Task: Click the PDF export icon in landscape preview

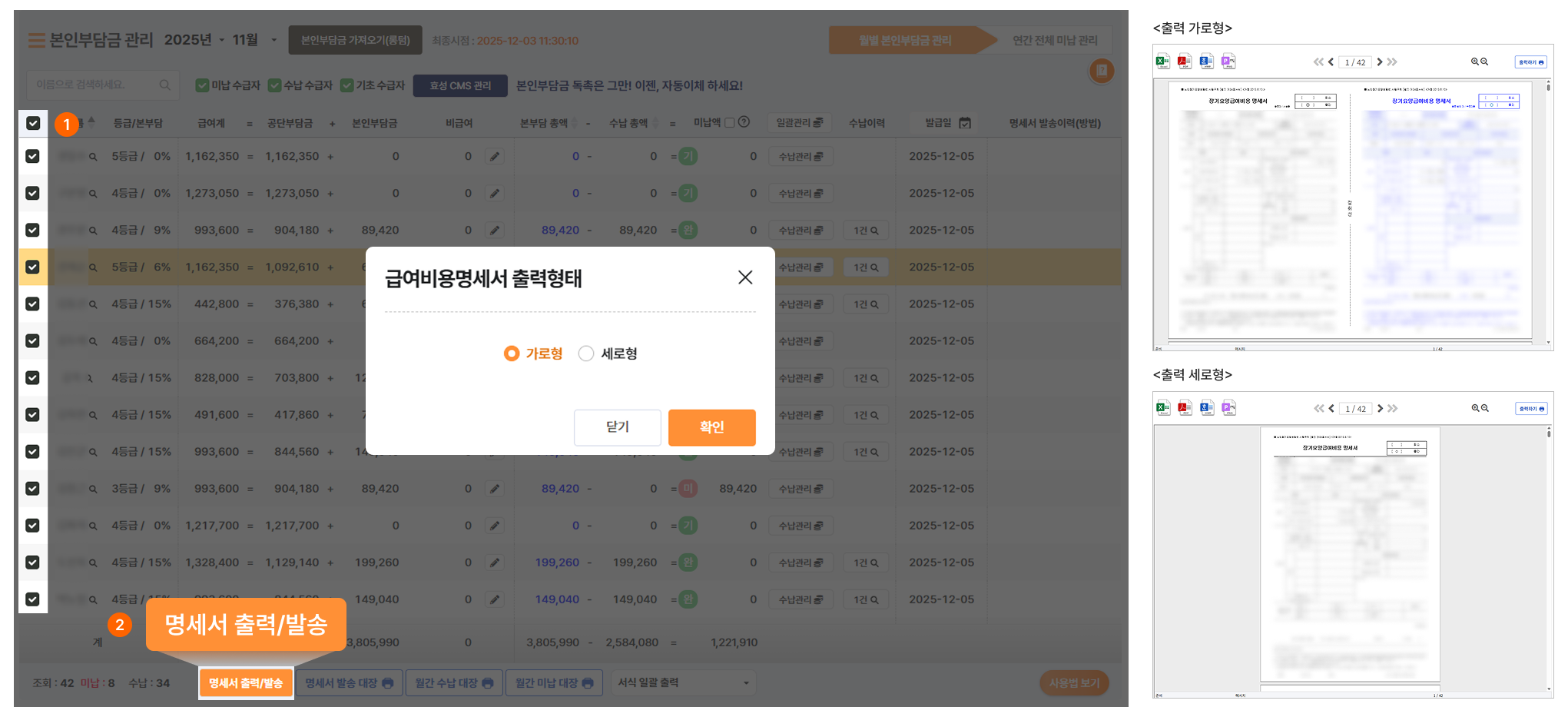Action: point(1185,61)
